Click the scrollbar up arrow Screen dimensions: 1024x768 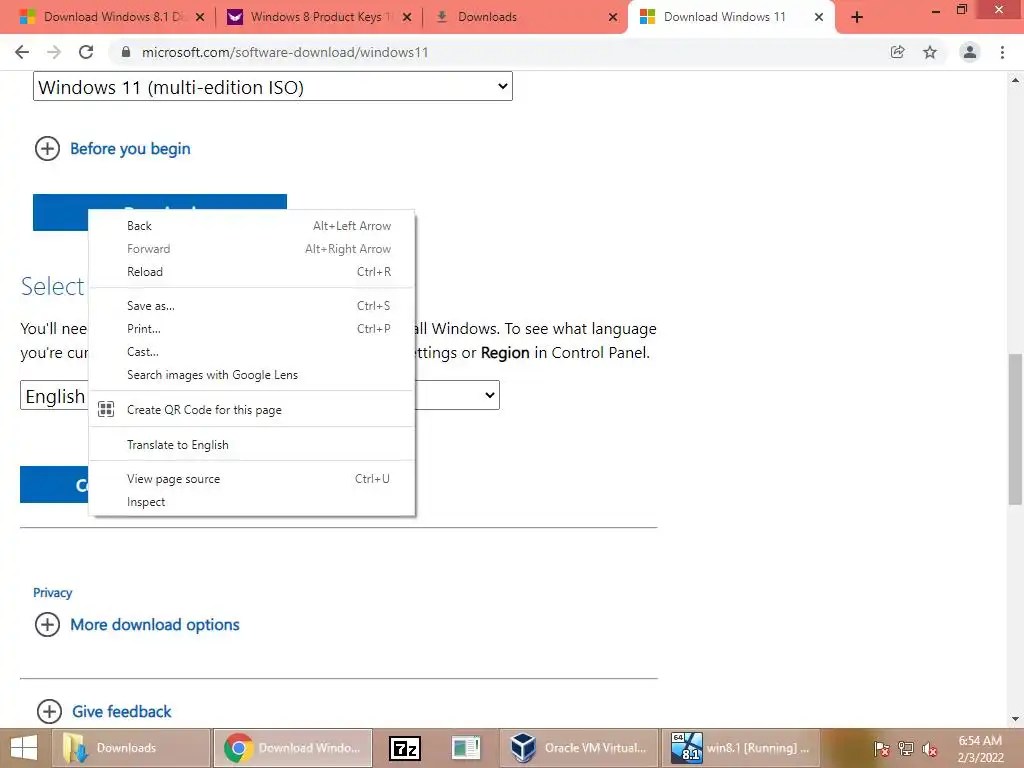pyautogui.click(x=1015, y=80)
